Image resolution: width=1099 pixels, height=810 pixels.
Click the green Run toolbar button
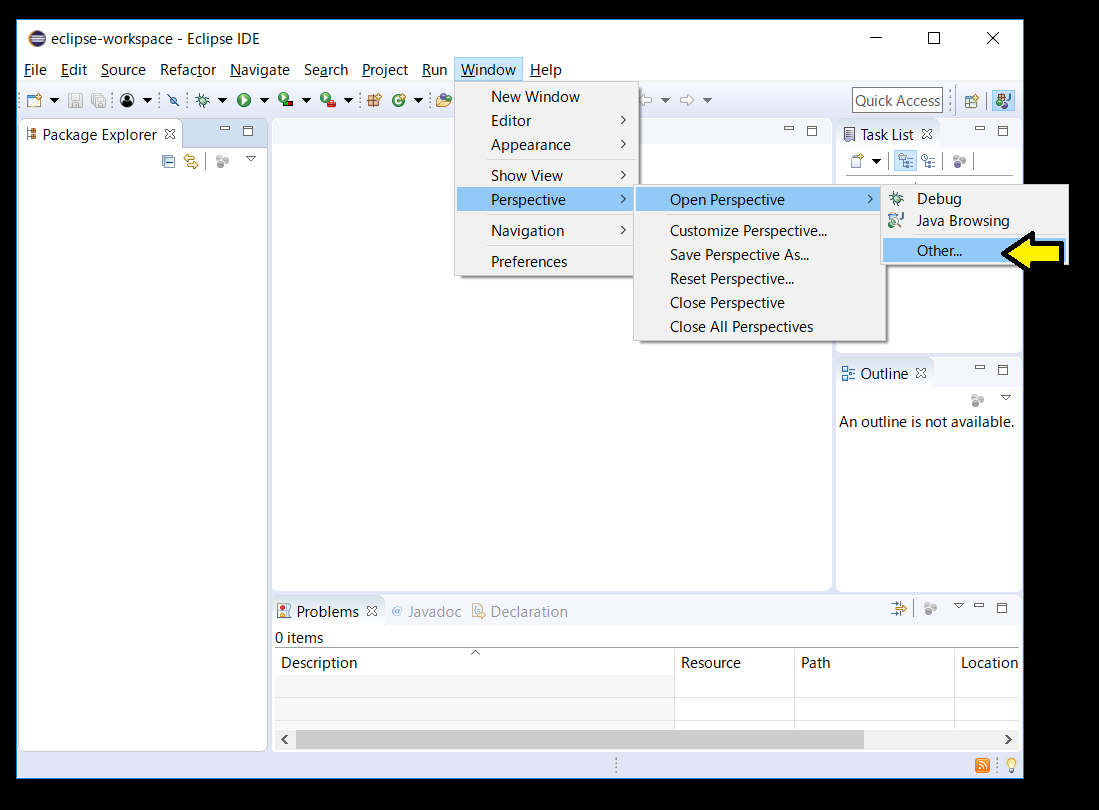coord(244,100)
